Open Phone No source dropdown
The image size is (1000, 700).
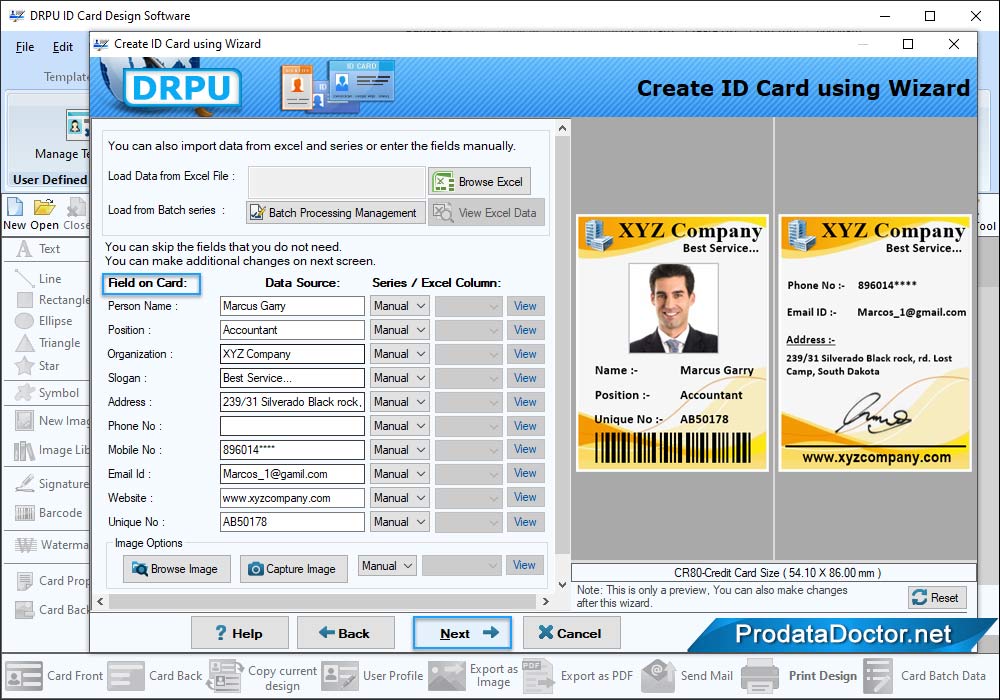pyautogui.click(x=400, y=426)
